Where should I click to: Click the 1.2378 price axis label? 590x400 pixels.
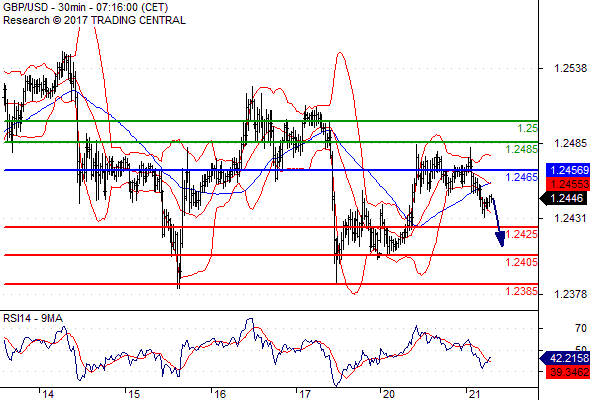click(x=570, y=294)
